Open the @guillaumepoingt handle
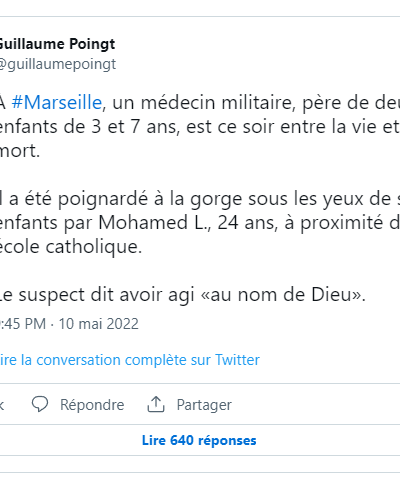 (58, 64)
